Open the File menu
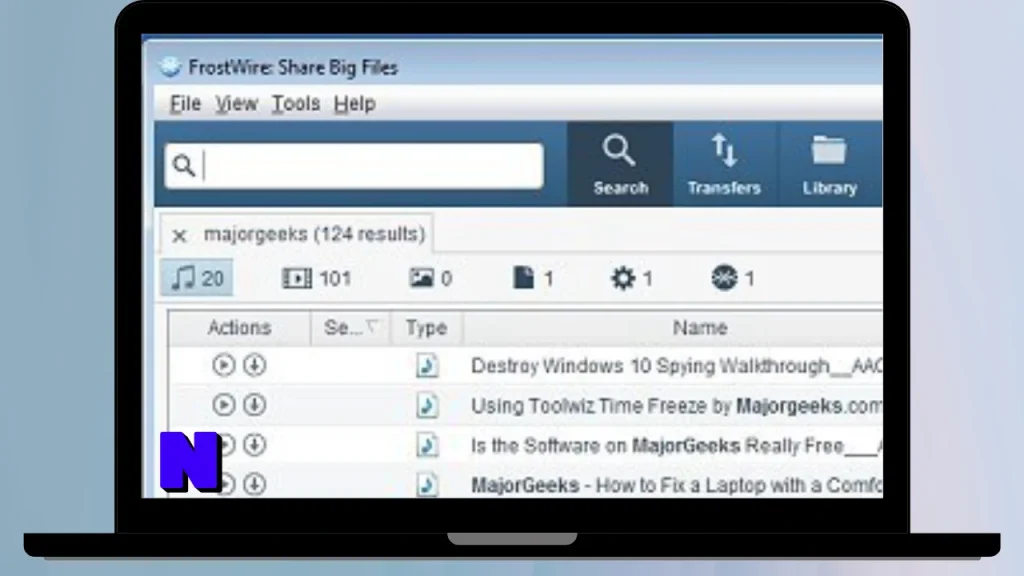This screenshot has height=576, width=1024. click(x=185, y=103)
